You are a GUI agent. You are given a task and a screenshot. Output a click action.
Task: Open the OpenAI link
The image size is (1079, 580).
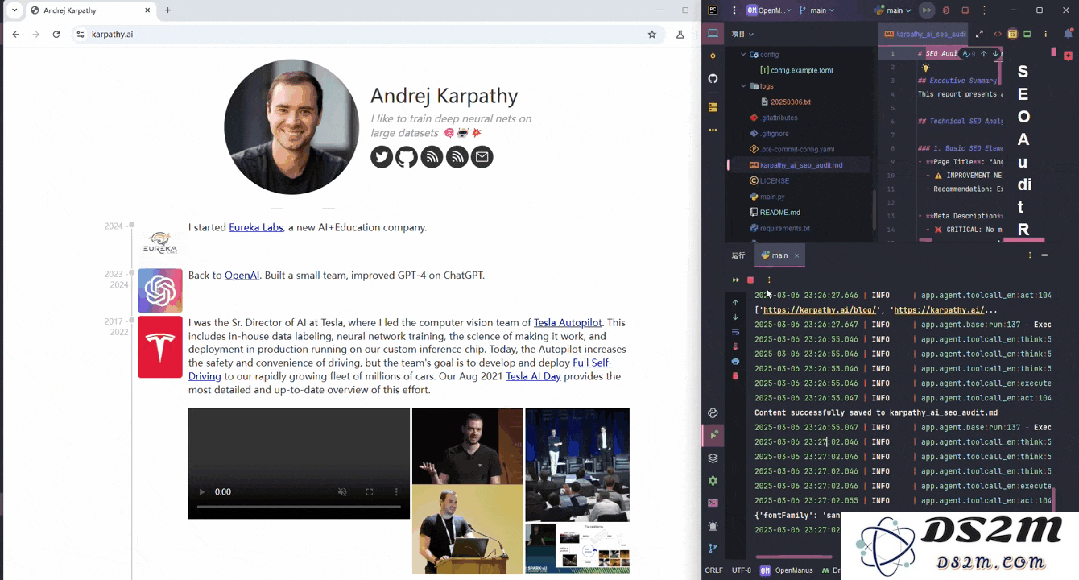(x=242, y=275)
